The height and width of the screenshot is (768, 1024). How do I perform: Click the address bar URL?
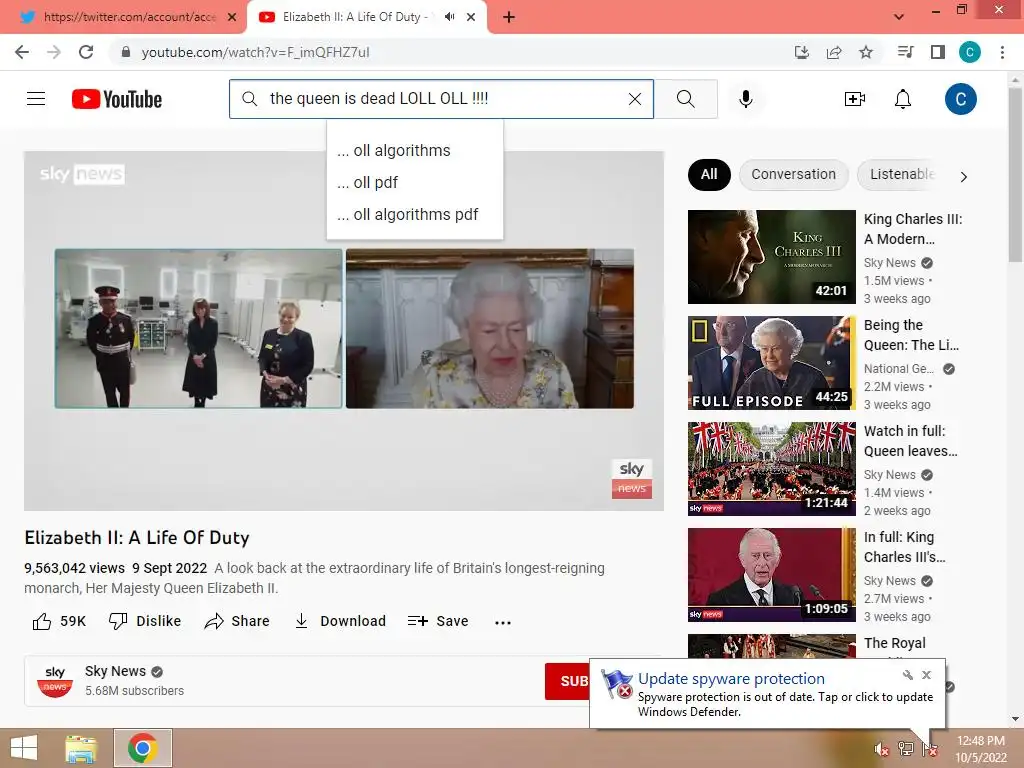point(255,52)
